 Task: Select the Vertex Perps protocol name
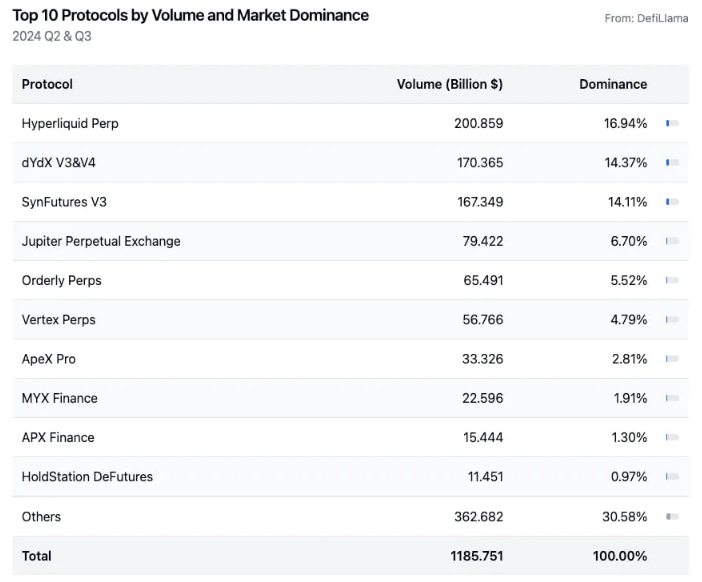(58, 320)
